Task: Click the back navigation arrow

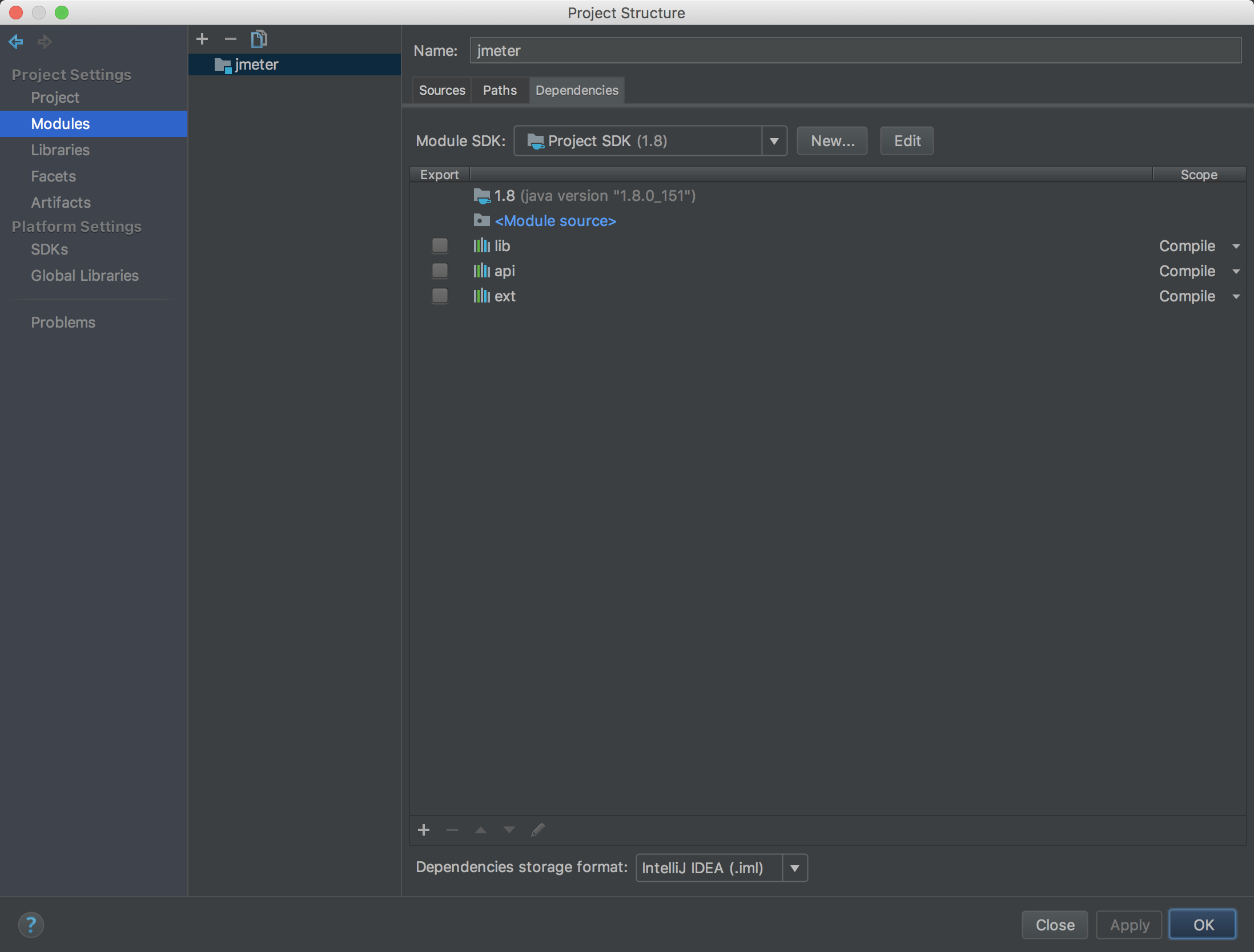Action: point(16,41)
